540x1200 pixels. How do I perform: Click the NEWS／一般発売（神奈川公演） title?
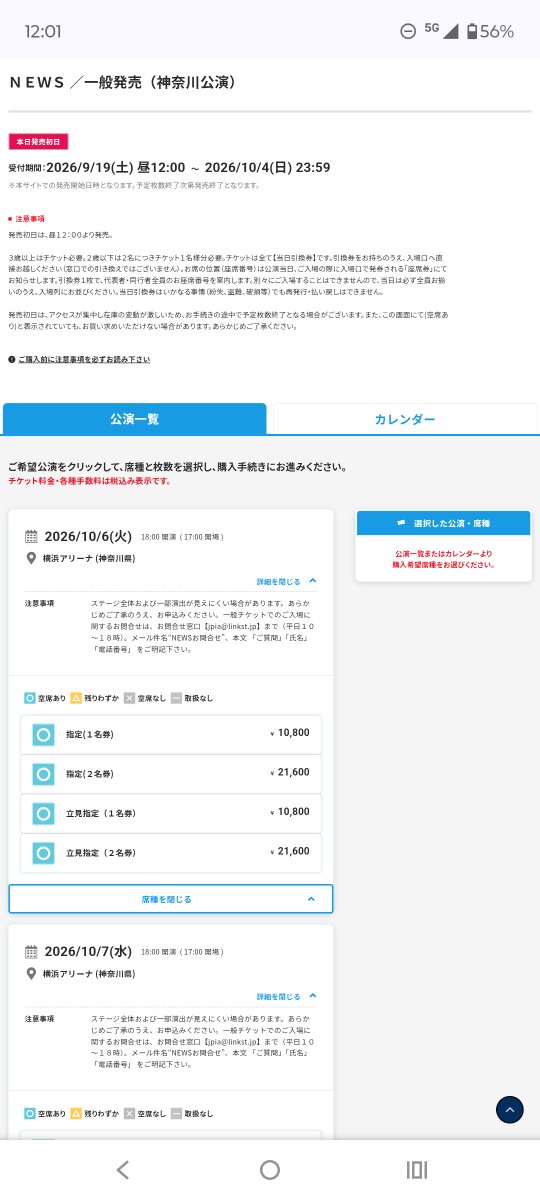(123, 82)
